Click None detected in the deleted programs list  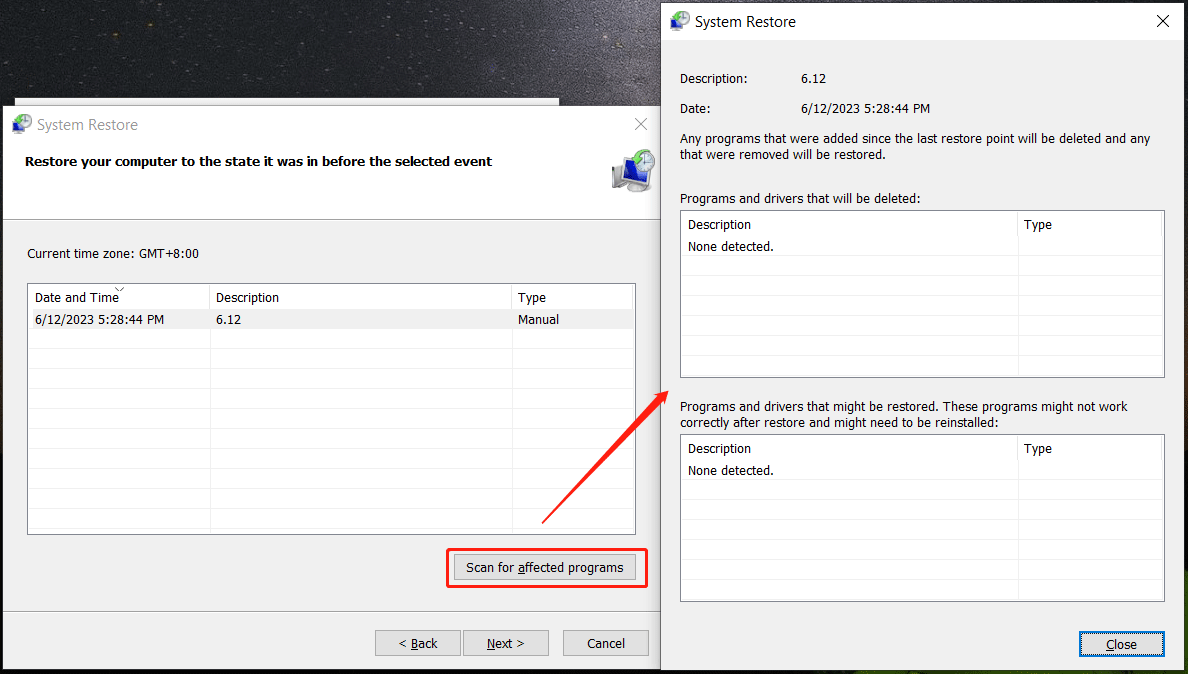730,246
